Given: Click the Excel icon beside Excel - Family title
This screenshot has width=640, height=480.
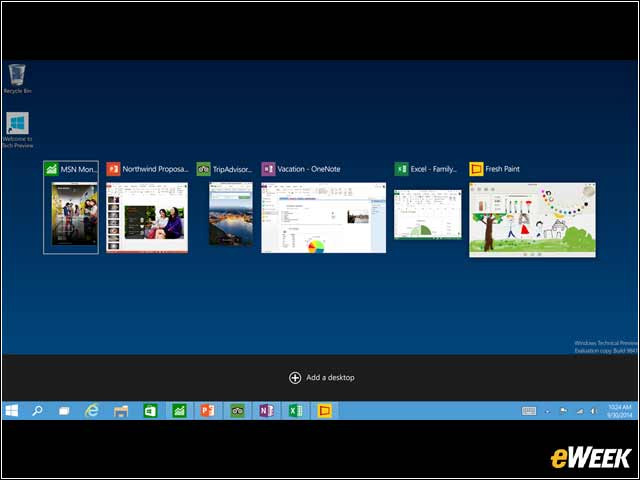Looking at the screenshot, I should (401, 169).
